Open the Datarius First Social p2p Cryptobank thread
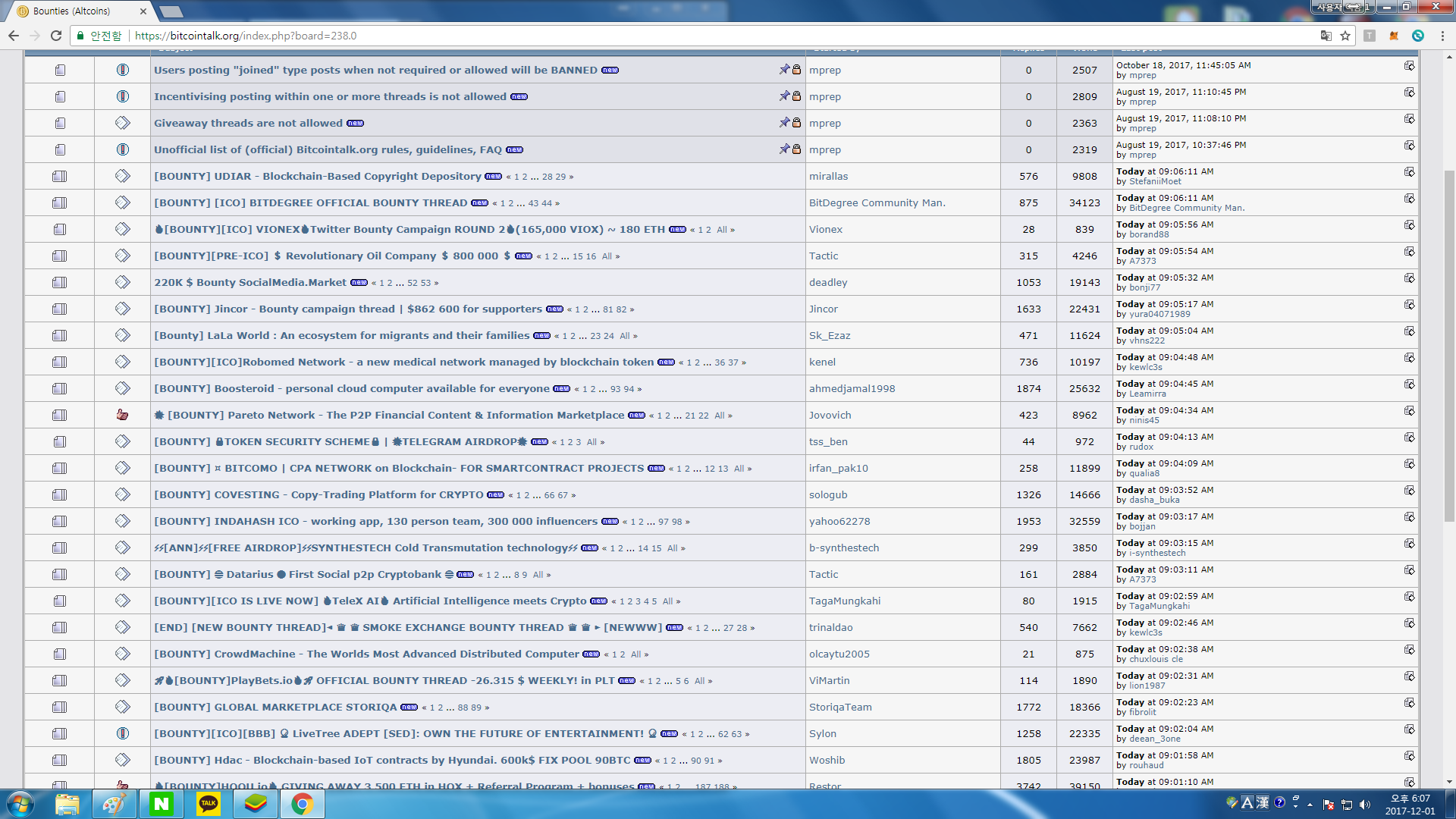Viewport: 1456px width, 819px height. [303, 574]
